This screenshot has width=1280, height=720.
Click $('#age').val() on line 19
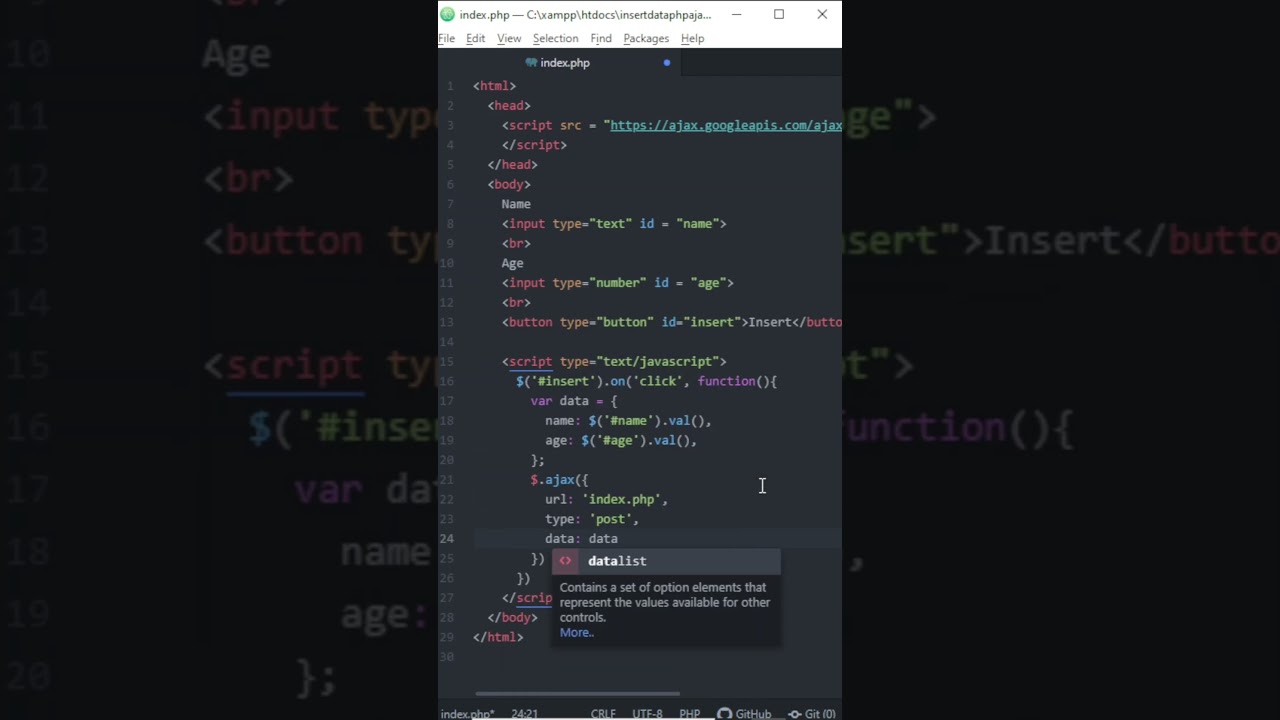(635, 440)
